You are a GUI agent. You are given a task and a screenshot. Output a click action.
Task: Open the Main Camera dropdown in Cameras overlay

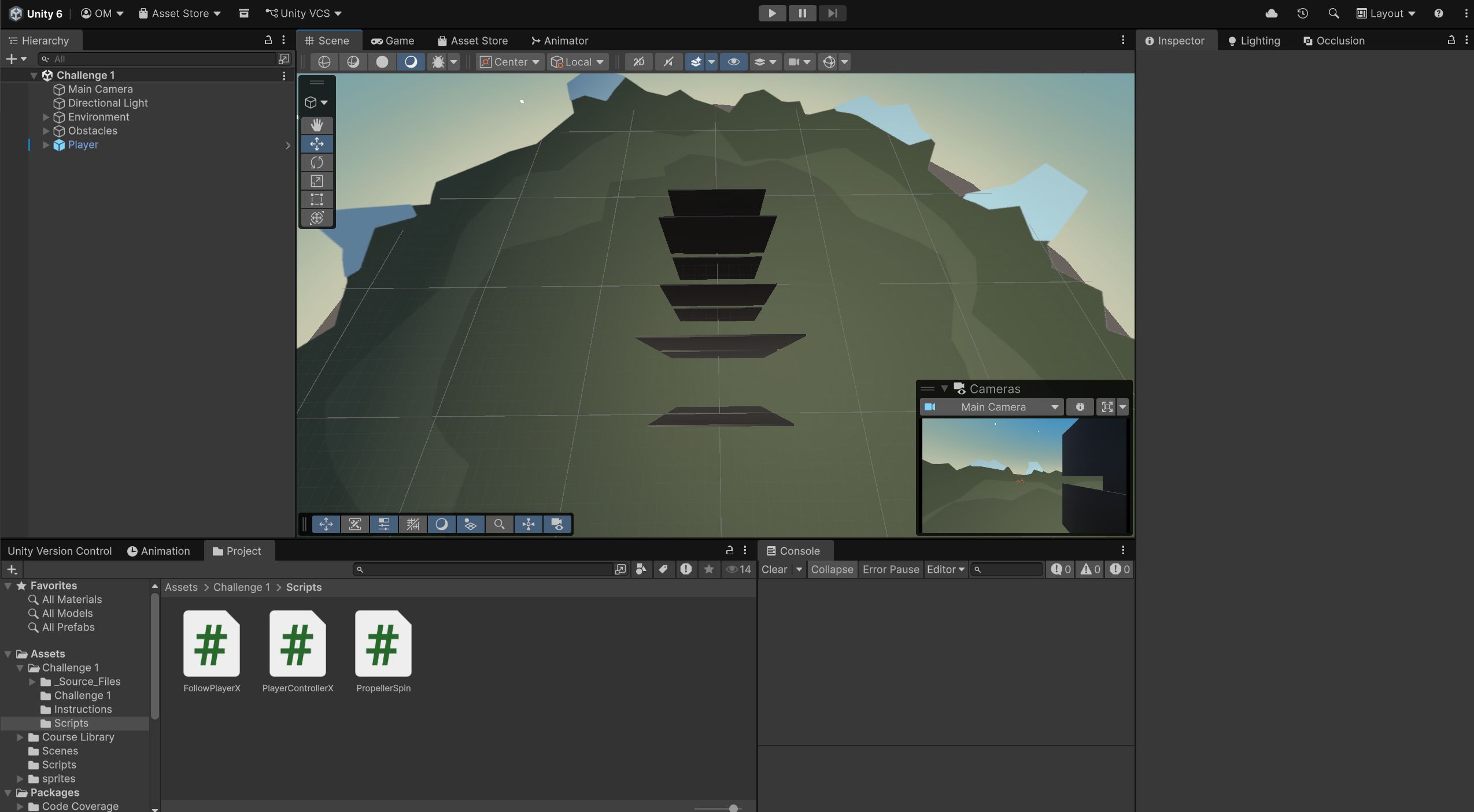pos(992,407)
